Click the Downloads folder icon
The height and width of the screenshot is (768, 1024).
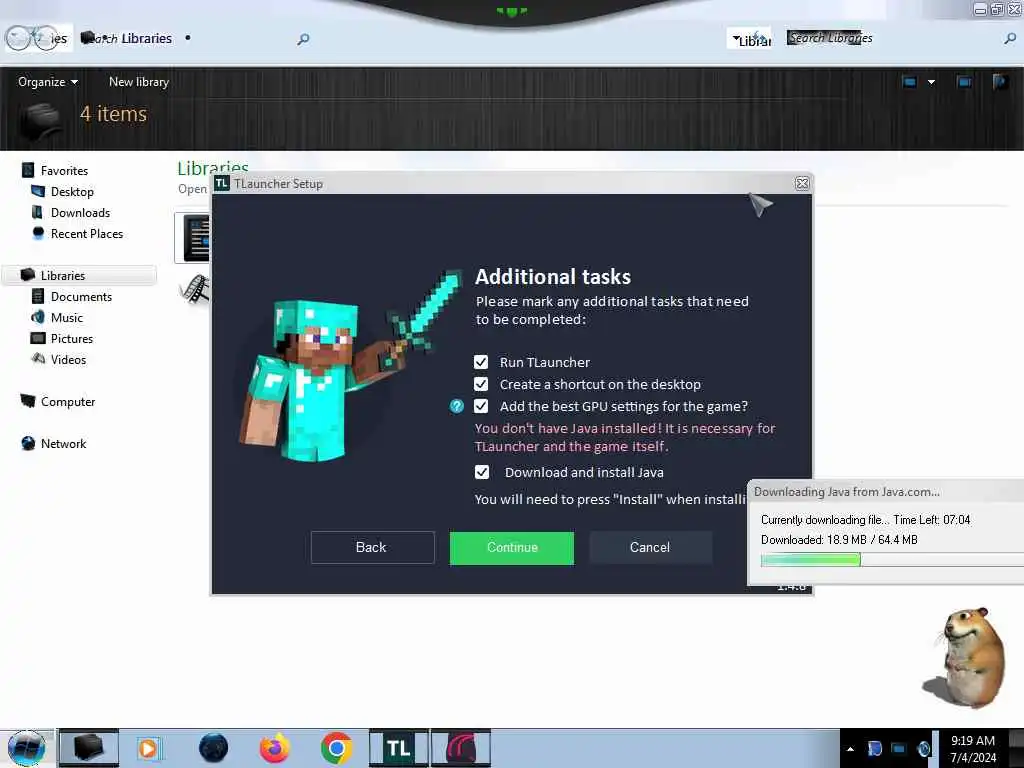(x=38, y=212)
